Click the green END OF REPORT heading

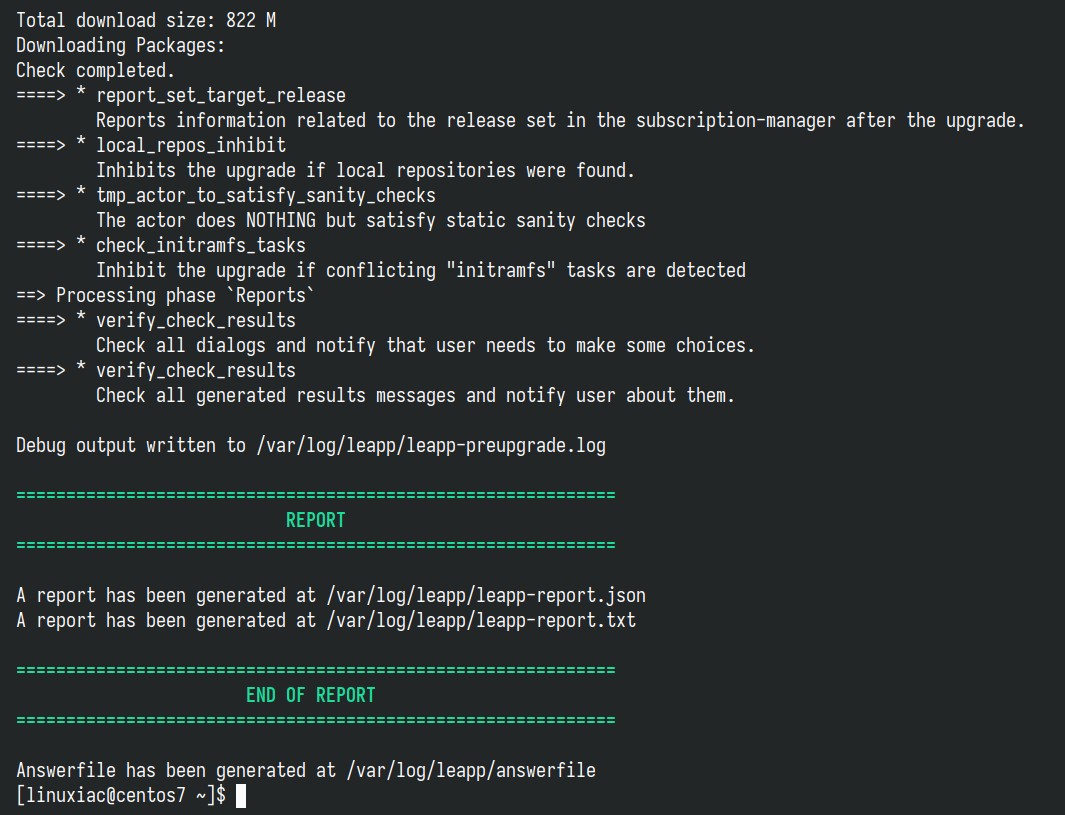(310, 695)
